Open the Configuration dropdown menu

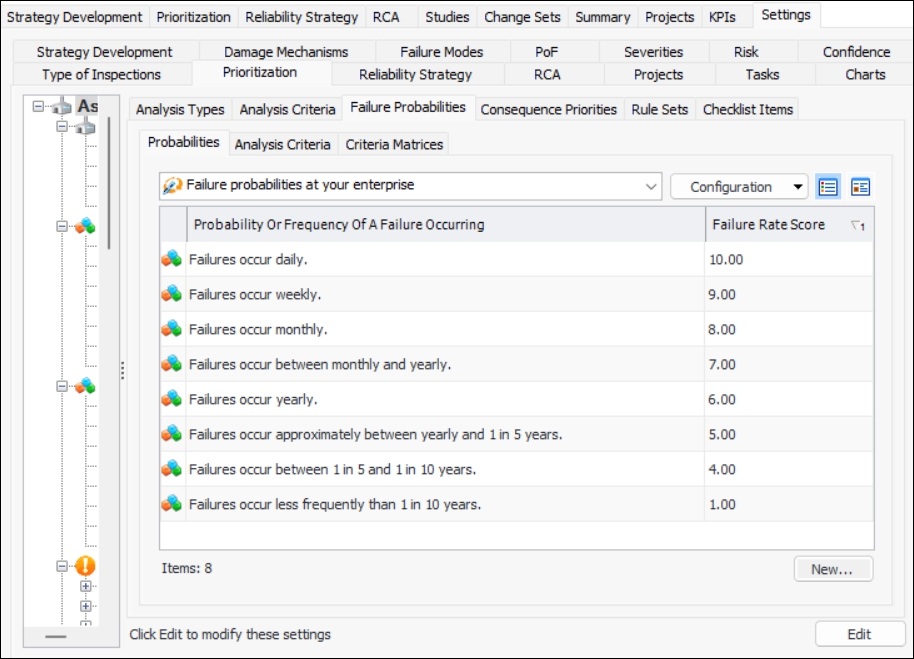[x=739, y=186]
